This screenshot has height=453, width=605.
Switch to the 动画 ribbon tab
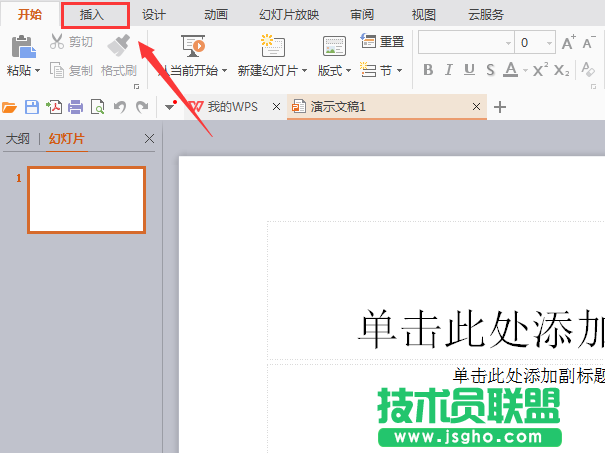[x=216, y=15]
